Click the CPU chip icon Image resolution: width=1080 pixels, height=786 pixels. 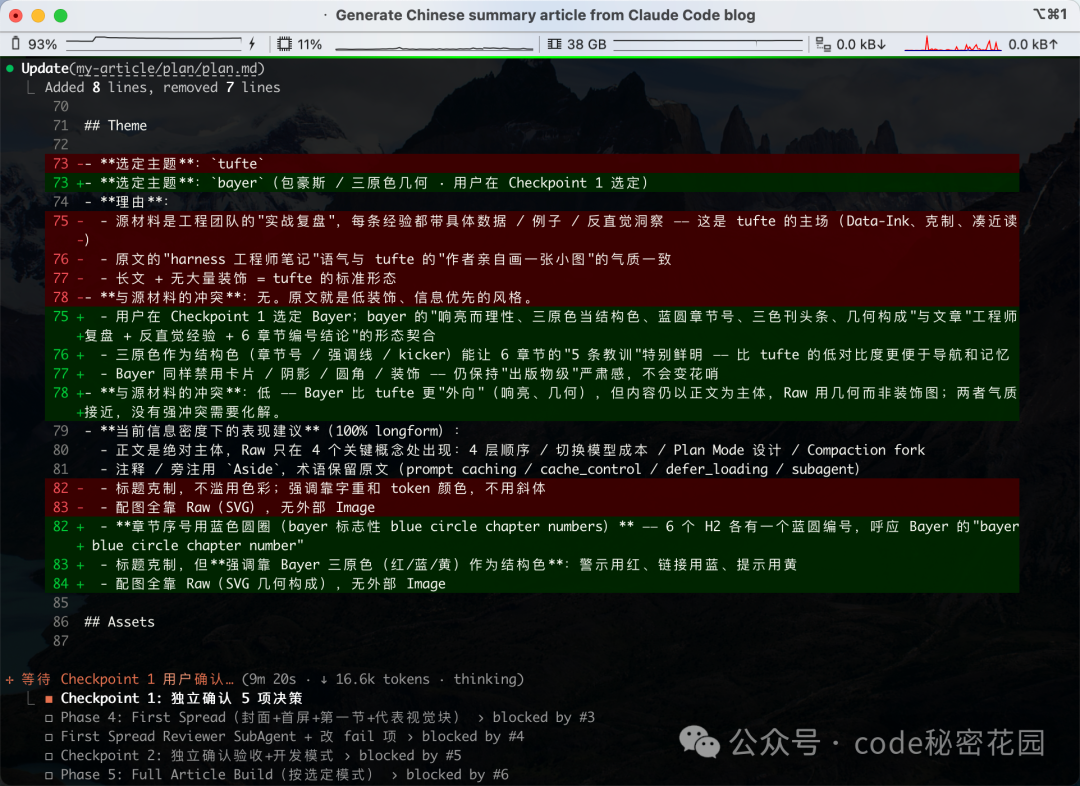click(x=284, y=44)
